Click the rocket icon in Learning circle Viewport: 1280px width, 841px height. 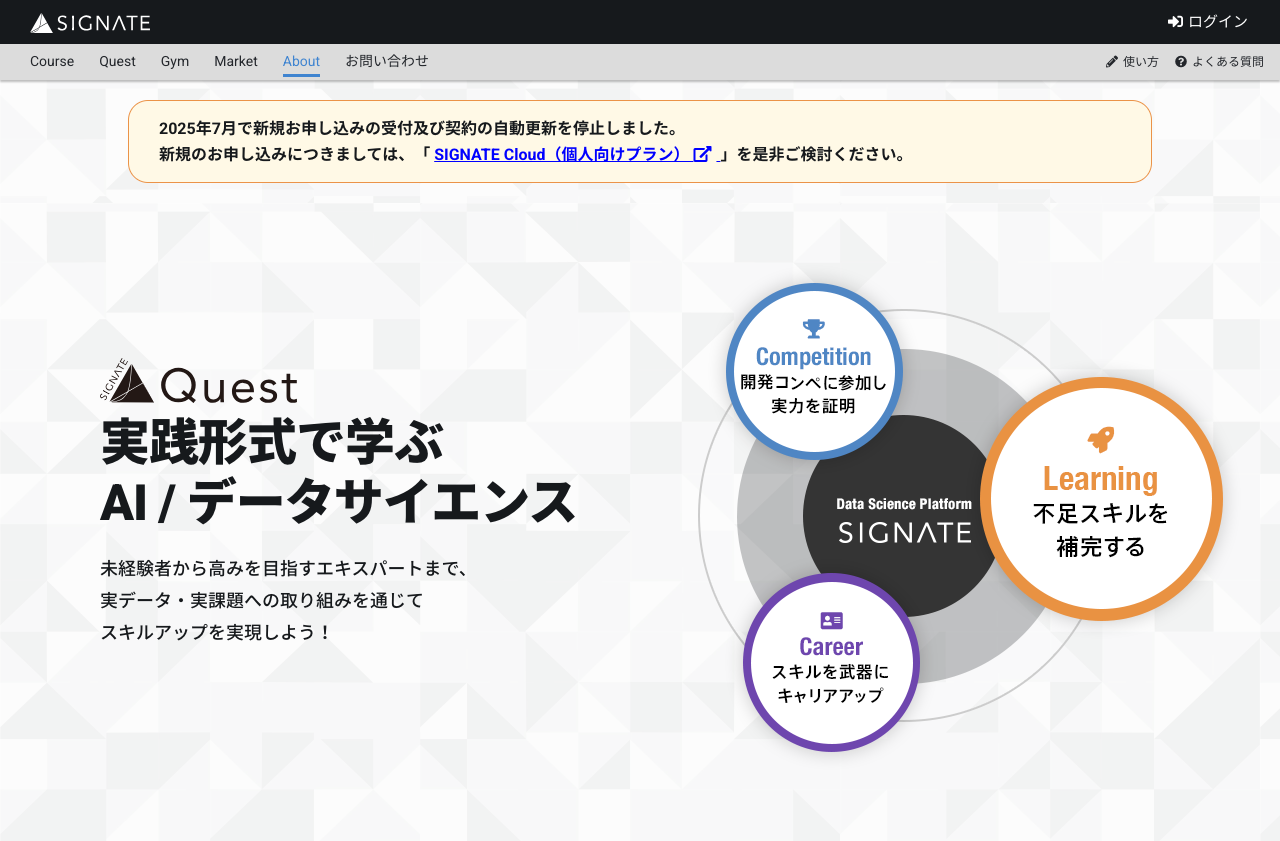[x=1101, y=439]
